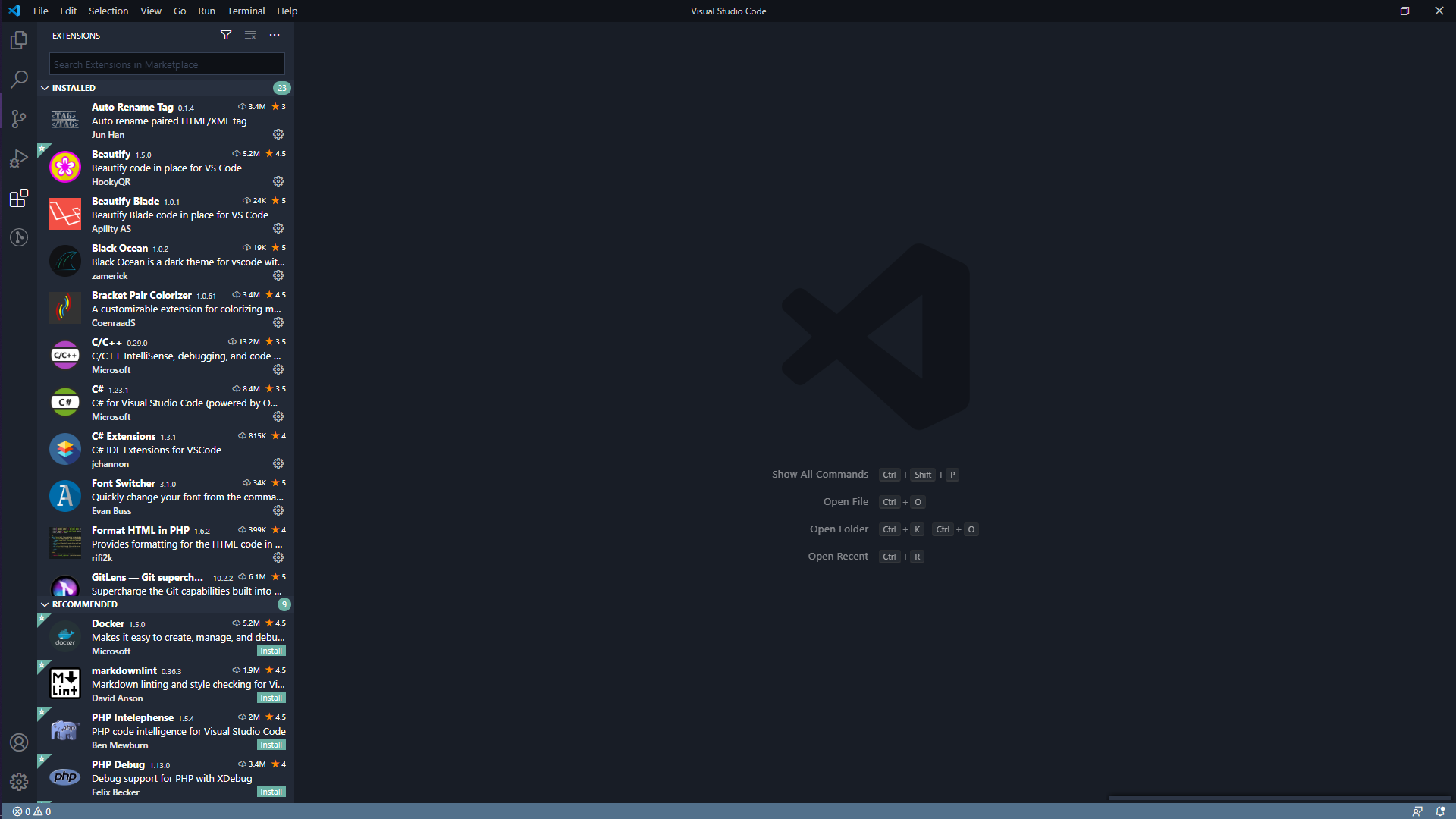Install the PHP Intelephense extension
This screenshot has width=1456, height=819.
pyautogui.click(x=271, y=745)
